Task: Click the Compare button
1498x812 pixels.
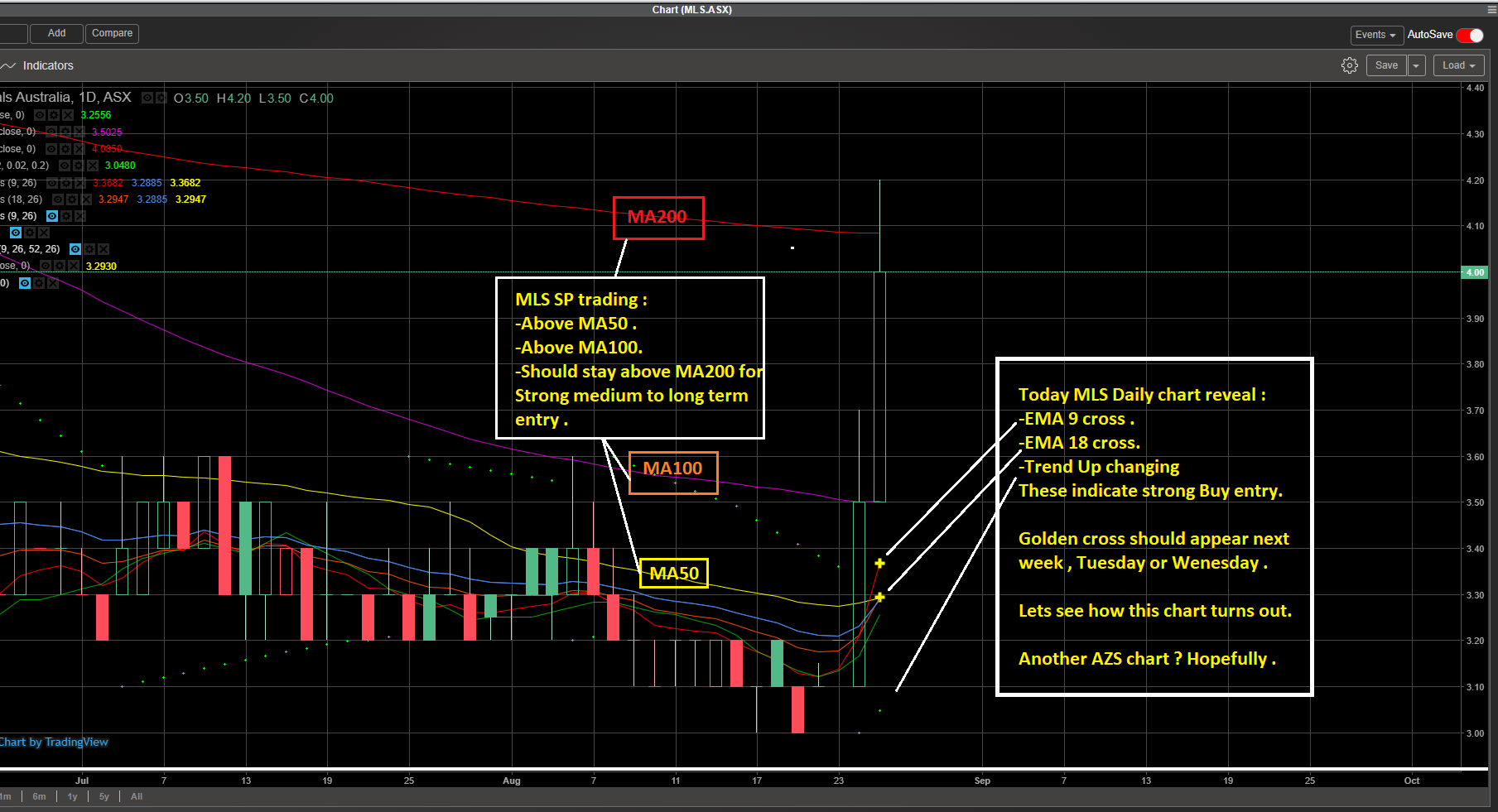Action: pyautogui.click(x=112, y=33)
